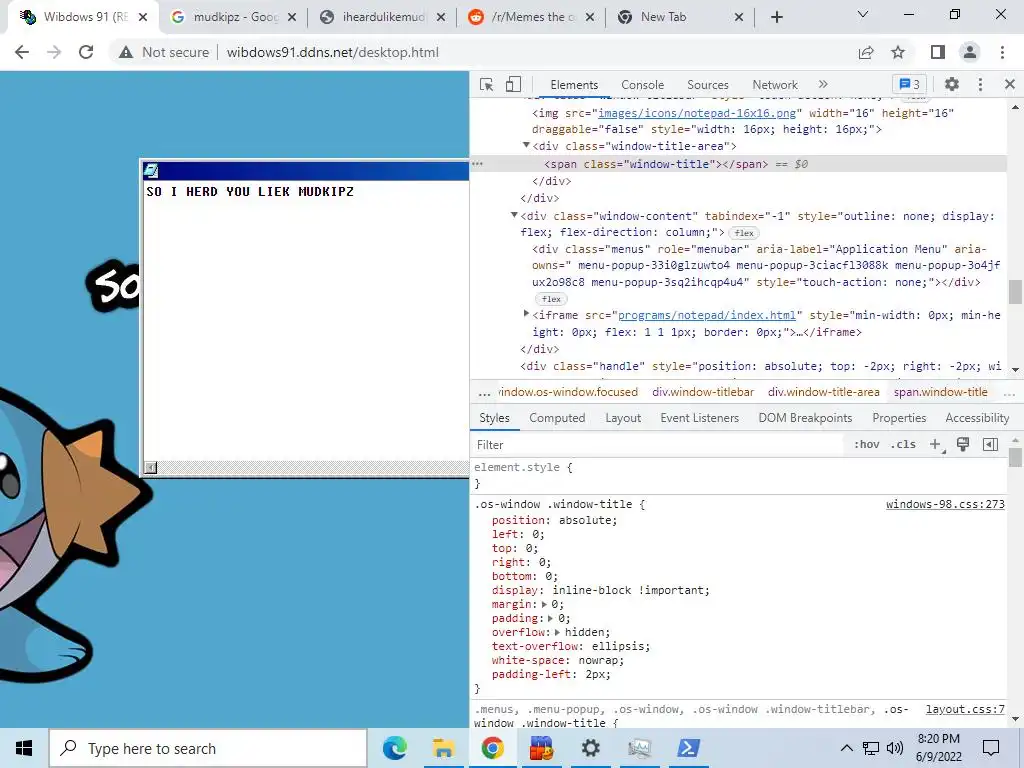Screen dimensions: 1024x768
Task: Select div.window-titlebar breadcrumb
Action: [x=703, y=392]
